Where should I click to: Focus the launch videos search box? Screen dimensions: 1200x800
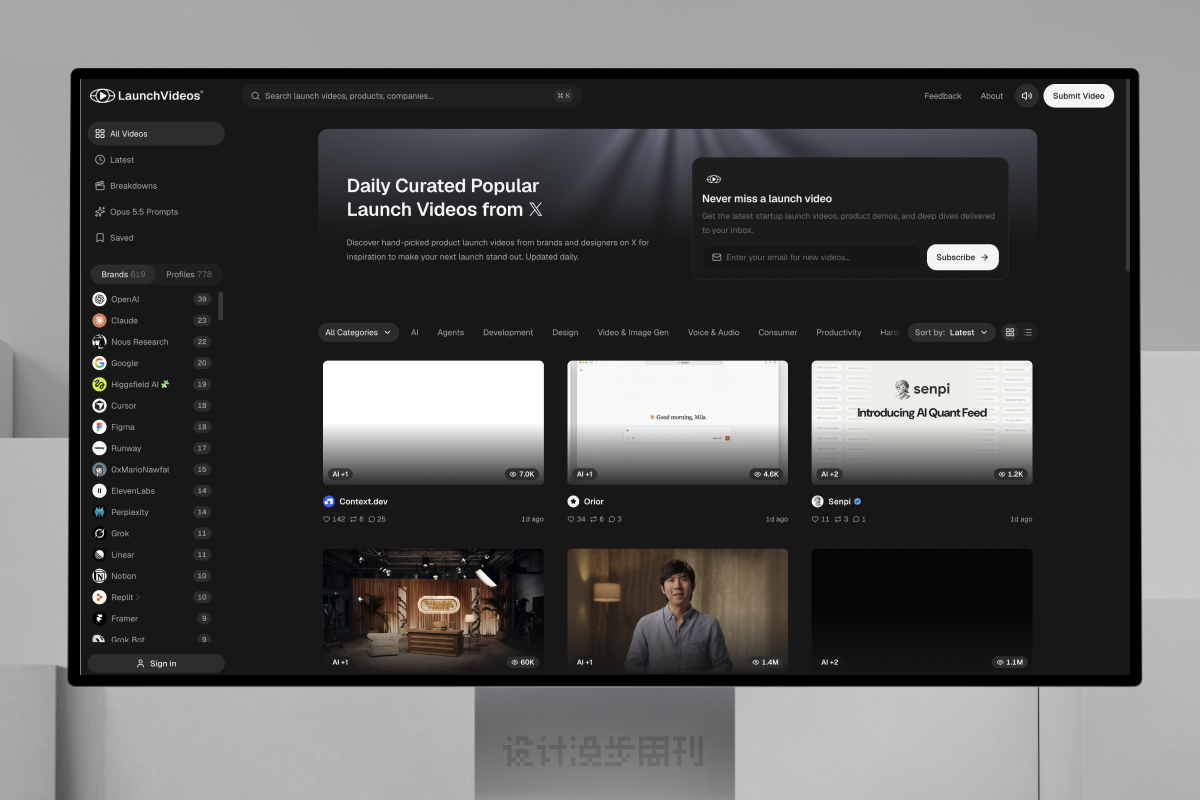(x=411, y=96)
